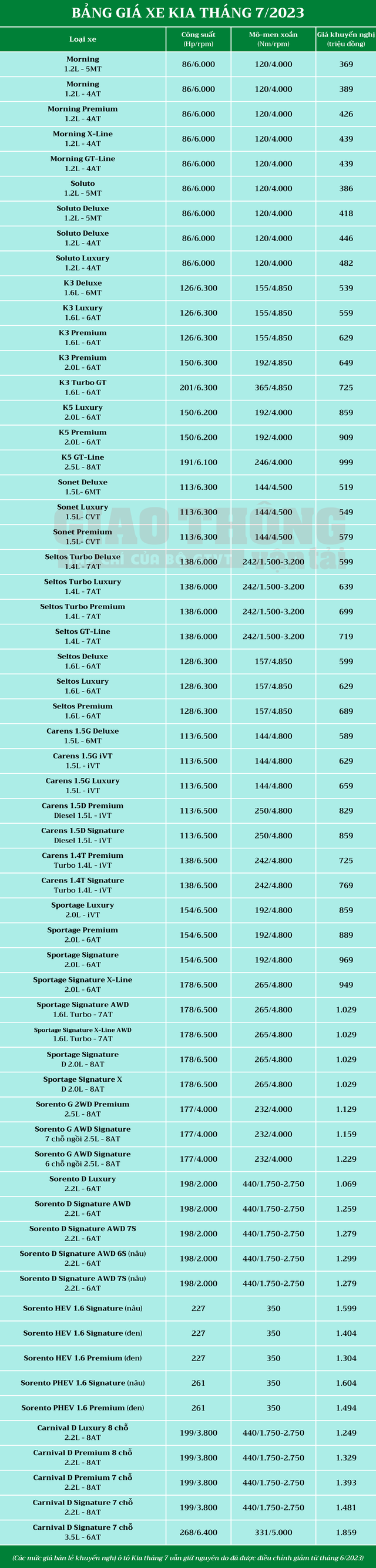Select the 1.599 price for Sorento HEV Signature
This screenshot has height=1568, width=376.
(x=345, y=1308)
